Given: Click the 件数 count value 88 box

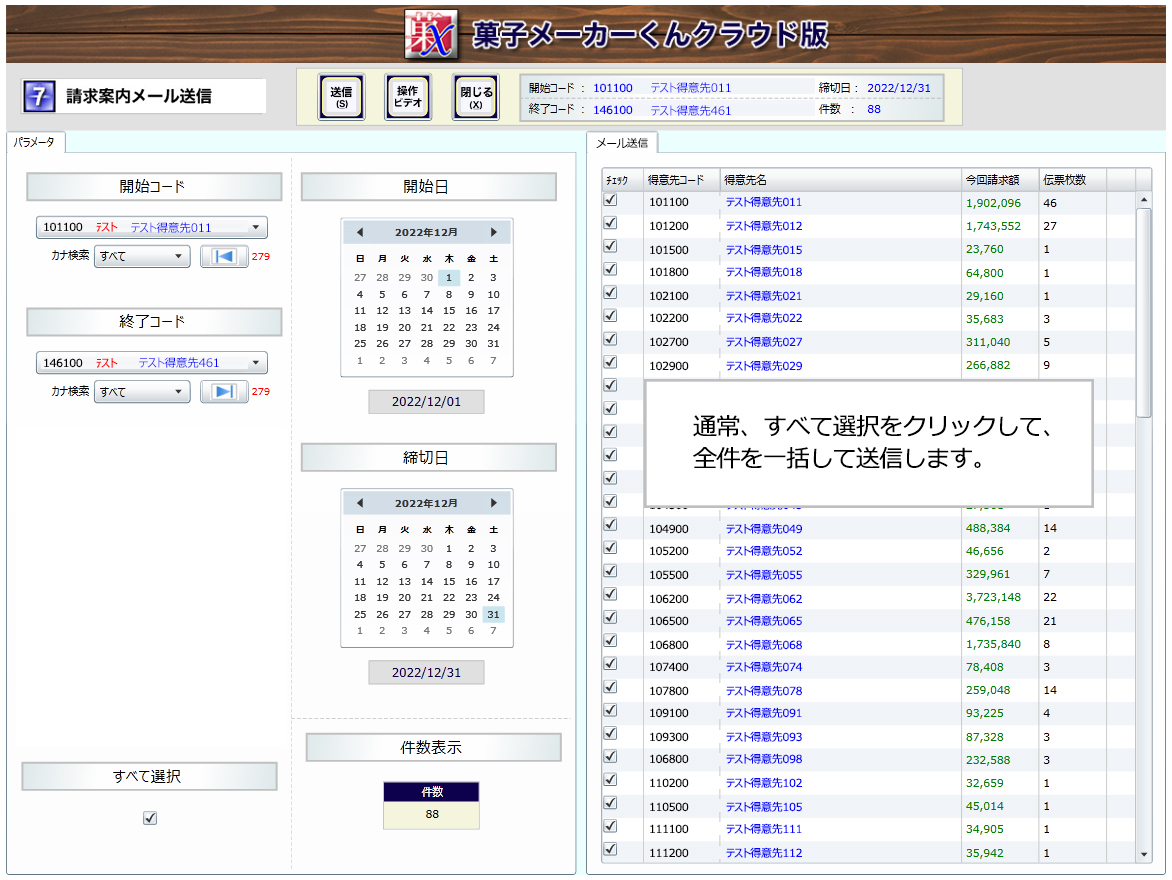Looking at the screenshot, I should (x=431, y=815).
